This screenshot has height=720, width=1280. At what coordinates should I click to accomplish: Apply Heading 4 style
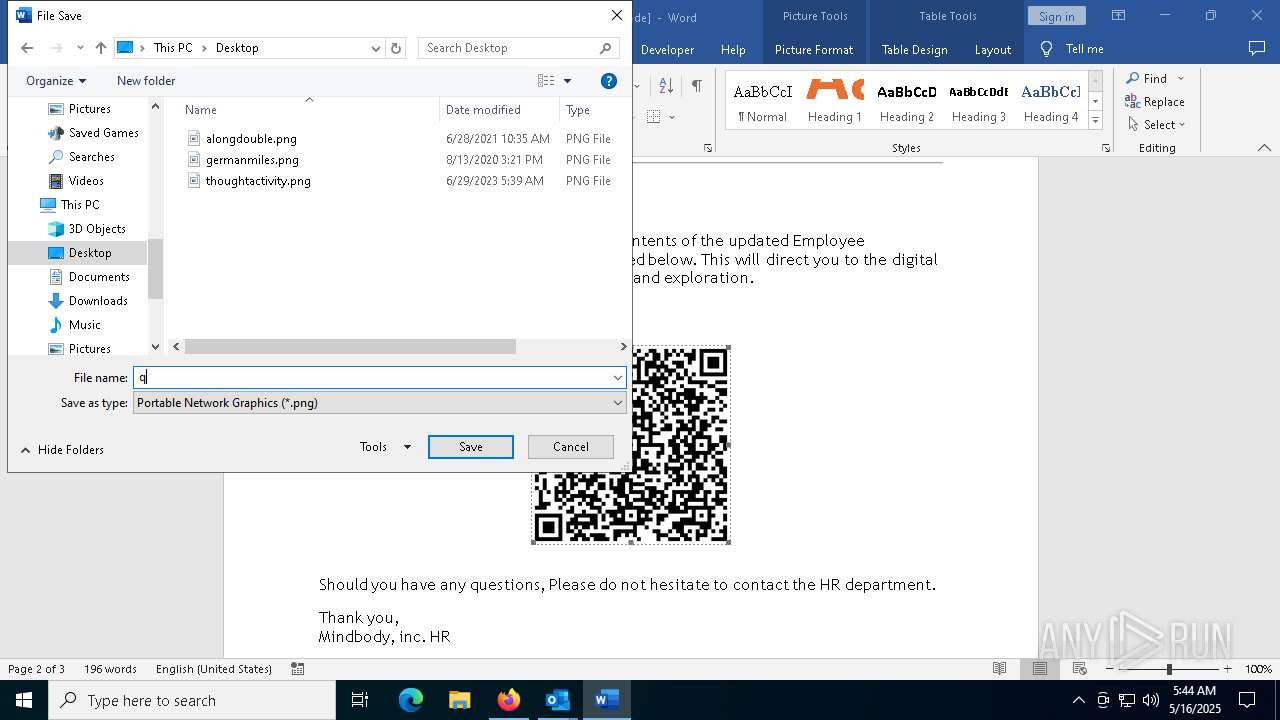1051,101
